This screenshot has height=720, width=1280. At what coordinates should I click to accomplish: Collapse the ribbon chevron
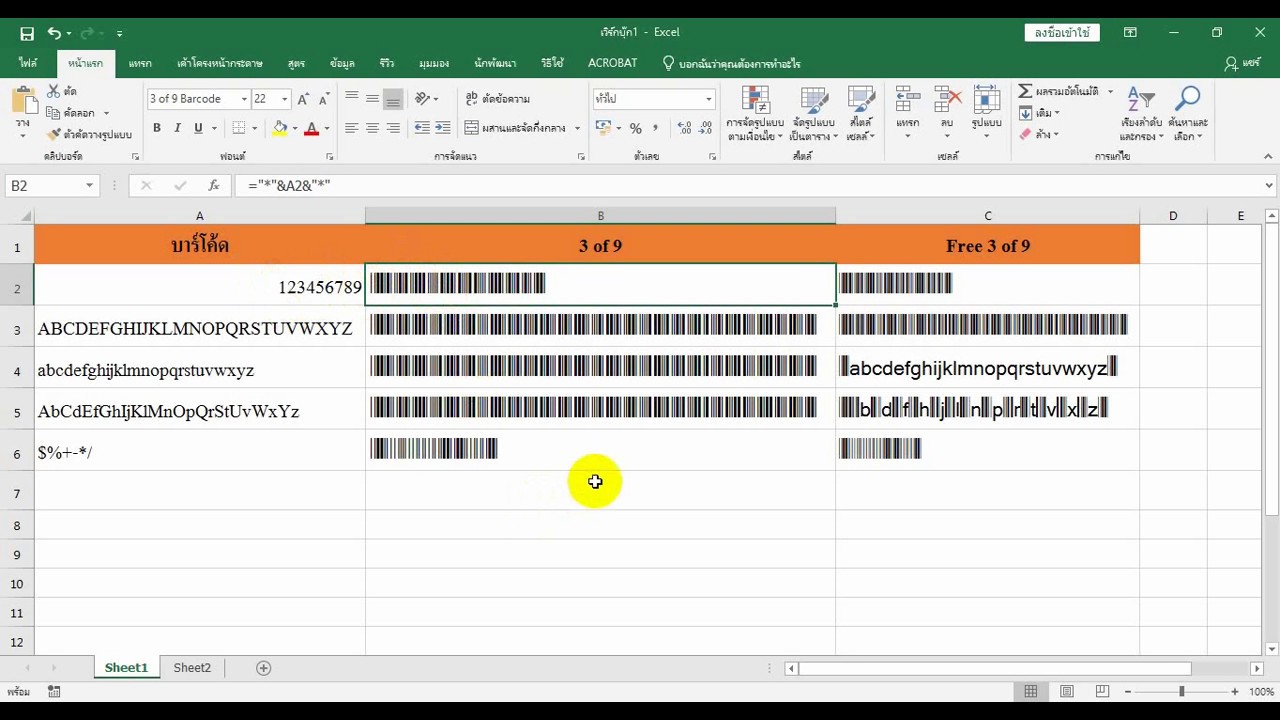click(x=1268, y=156)
